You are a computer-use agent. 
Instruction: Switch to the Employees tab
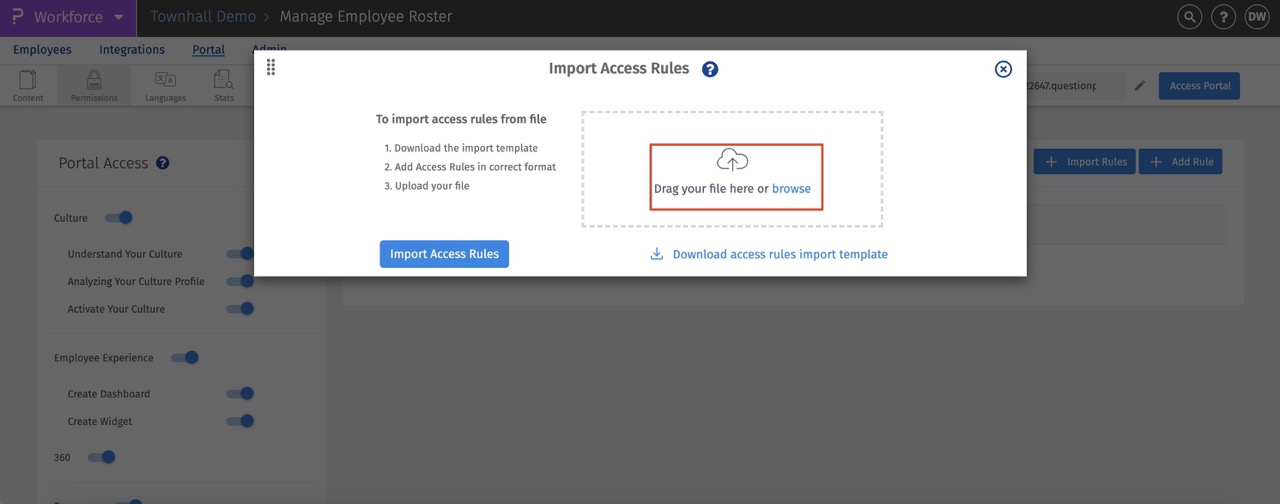42,50
